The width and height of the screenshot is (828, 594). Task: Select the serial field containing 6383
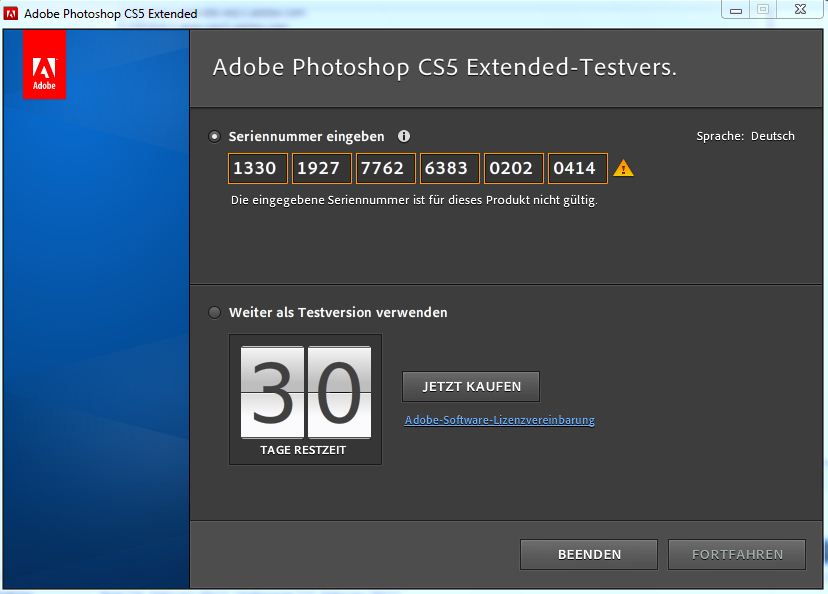[x=449, y=168]
